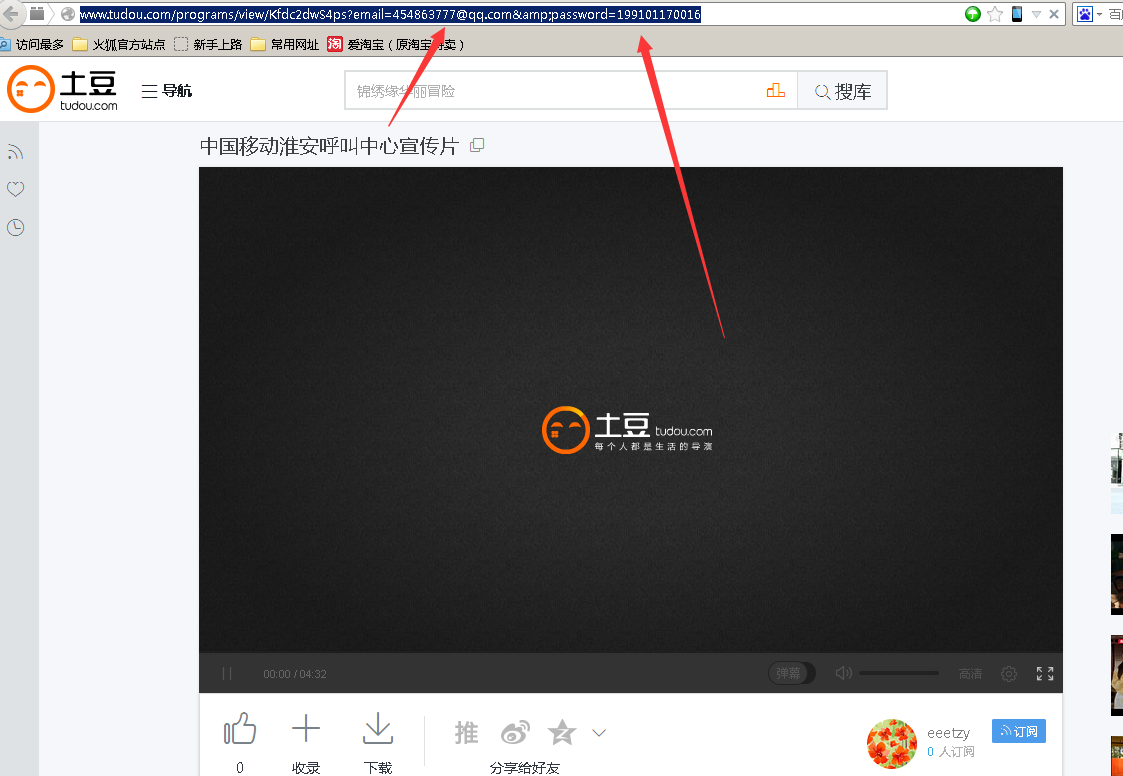Open the 常用网址 bookmark folder
Image resolution: width=1123 pixels, height=776 pixels.
[x=284, y=44]
